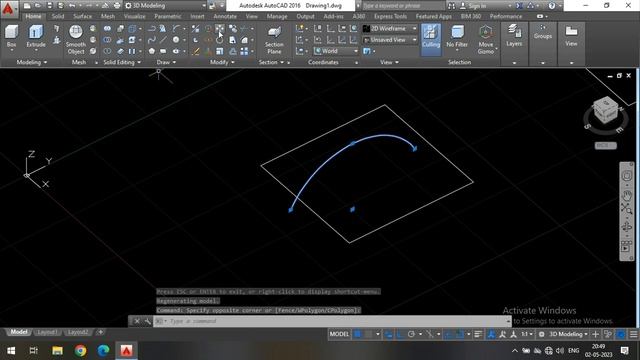Screen dimensions: 640x360
Task: Switch to the Solid ribbon tab
Action: 58,16
